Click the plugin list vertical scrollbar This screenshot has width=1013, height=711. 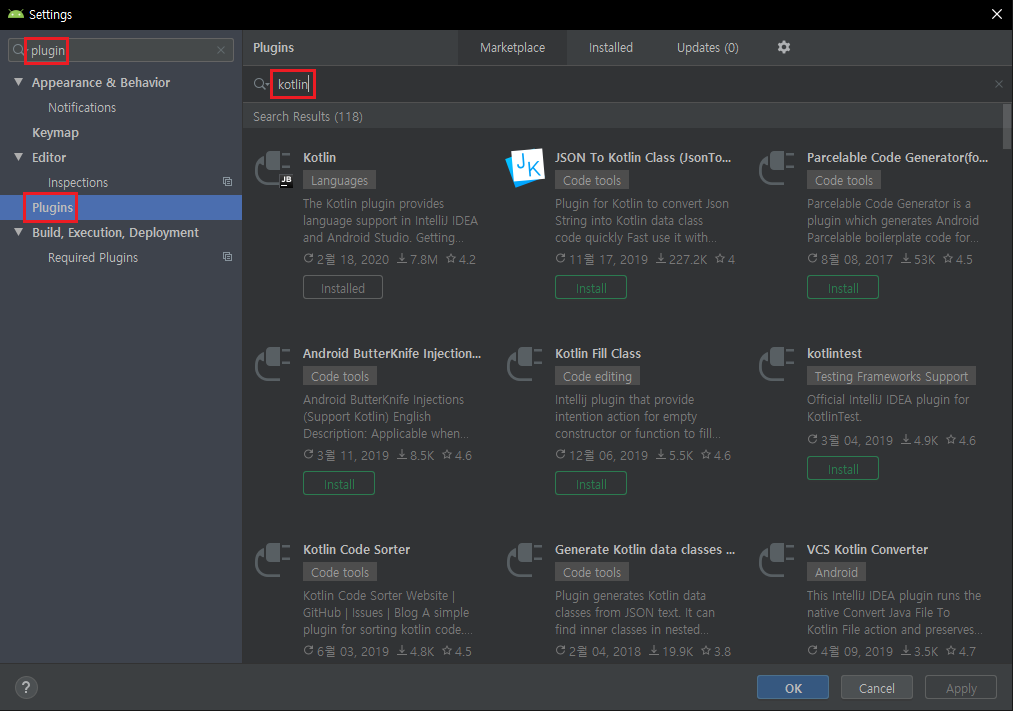(x=1007, y=127)
